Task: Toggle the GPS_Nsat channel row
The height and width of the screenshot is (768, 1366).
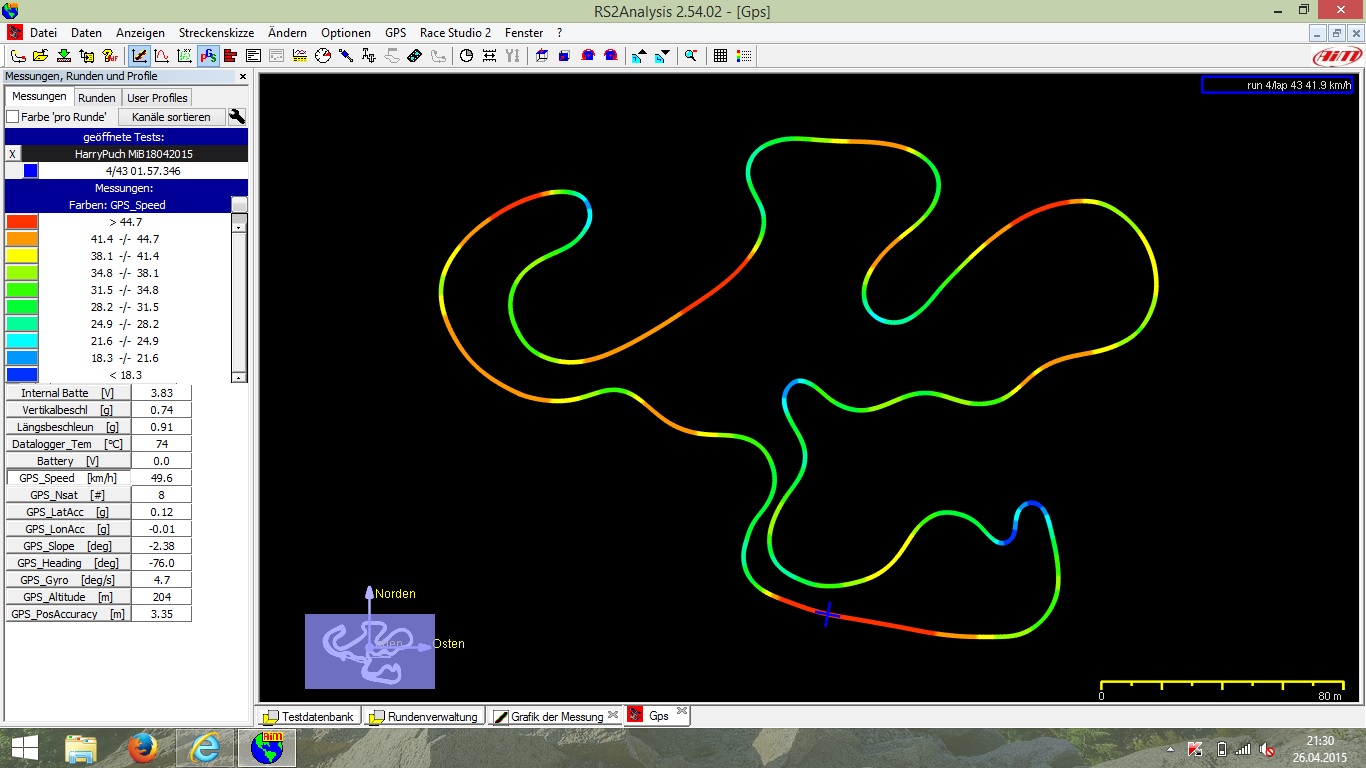Action: [x=68, y=495]
